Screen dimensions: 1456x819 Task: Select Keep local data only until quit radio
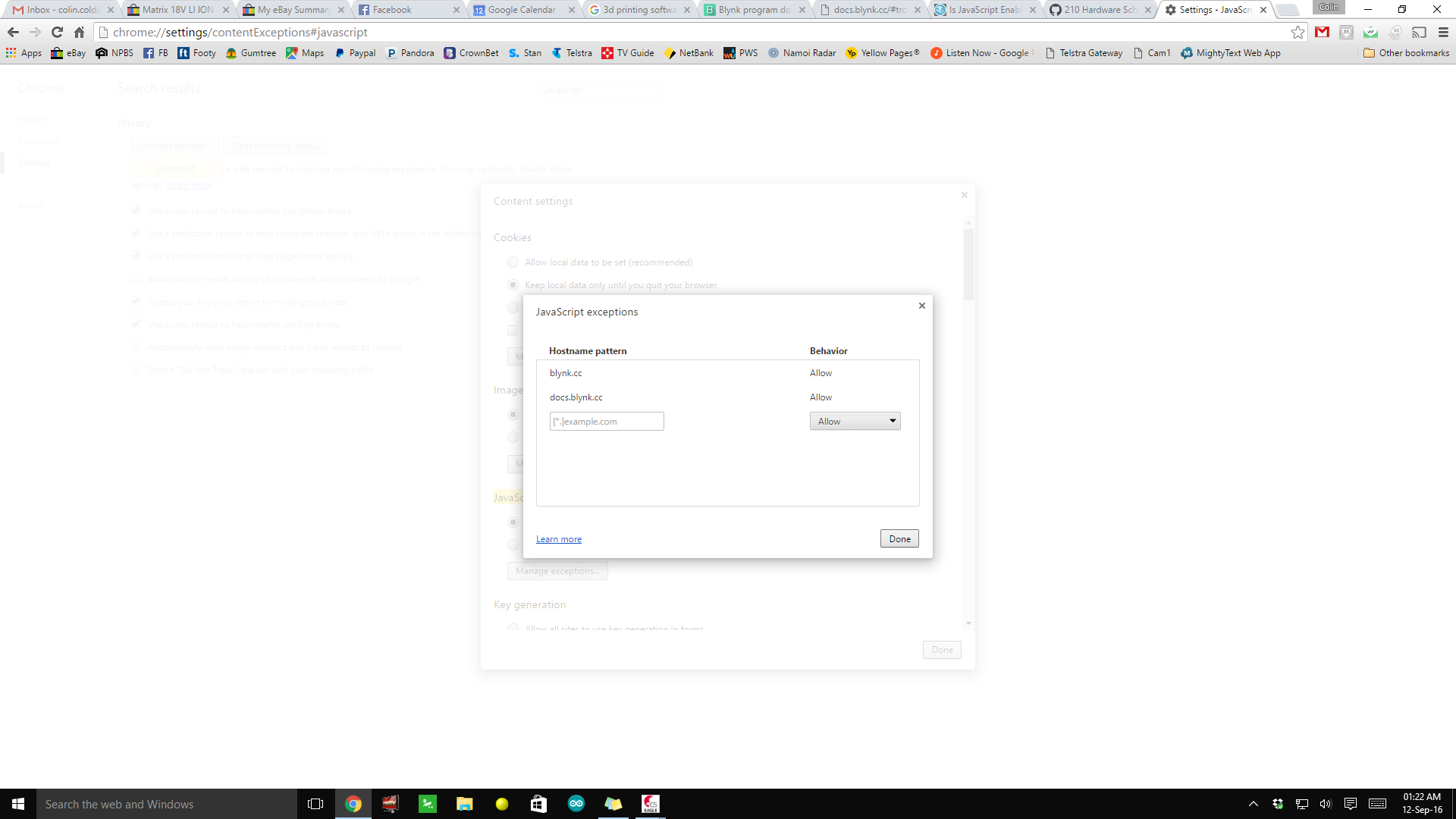click(513, 285)
